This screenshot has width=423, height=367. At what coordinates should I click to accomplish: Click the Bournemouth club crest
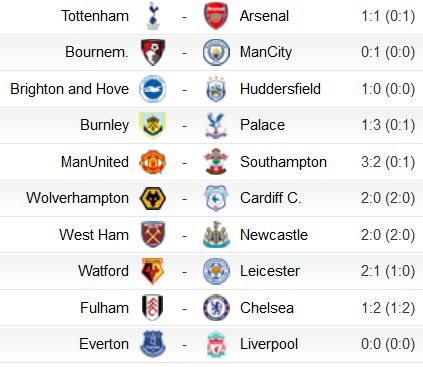[x=153, y=52]
